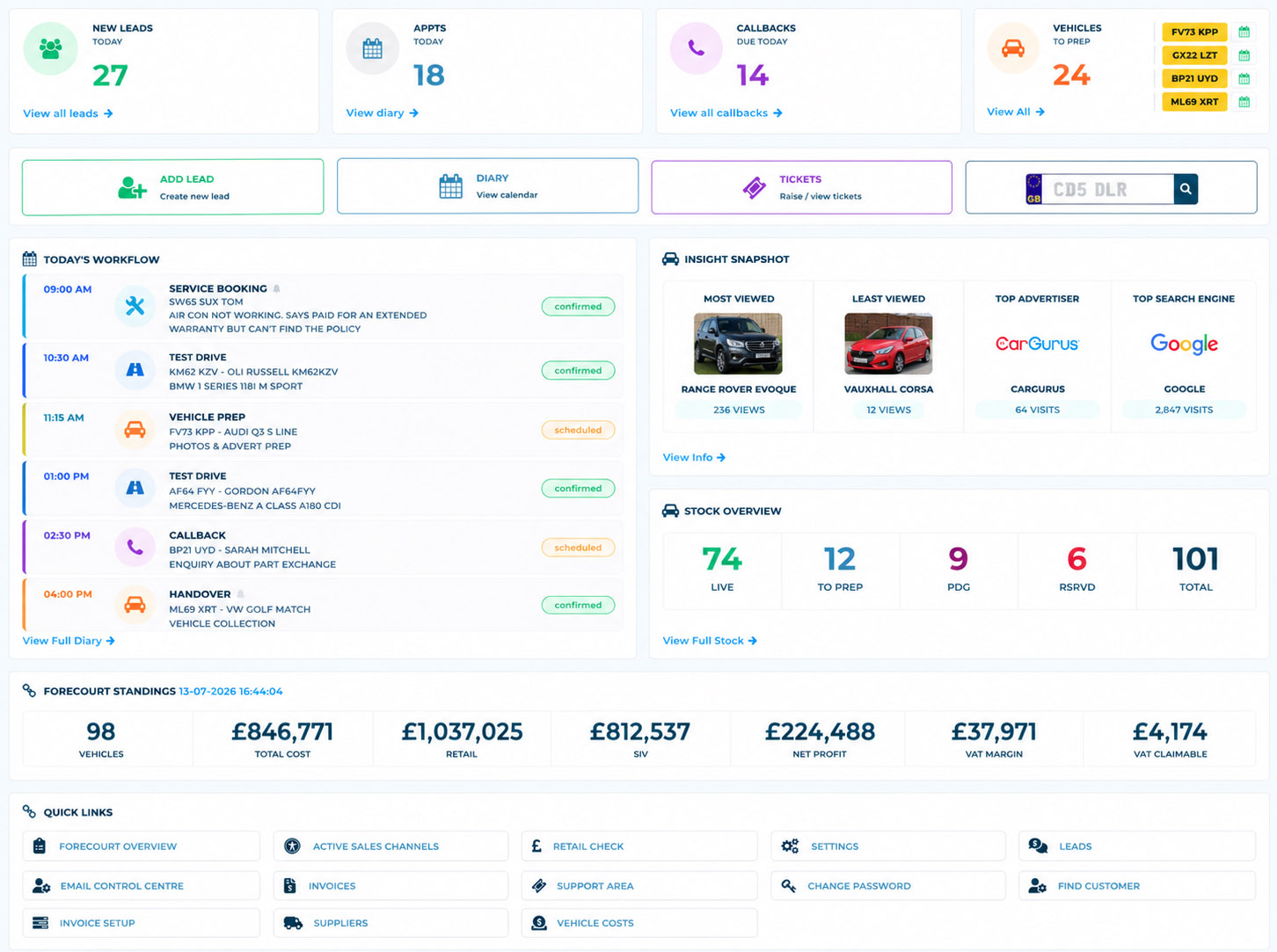
Task: Follow the View All vehicles link
Action: (1016, 112)
